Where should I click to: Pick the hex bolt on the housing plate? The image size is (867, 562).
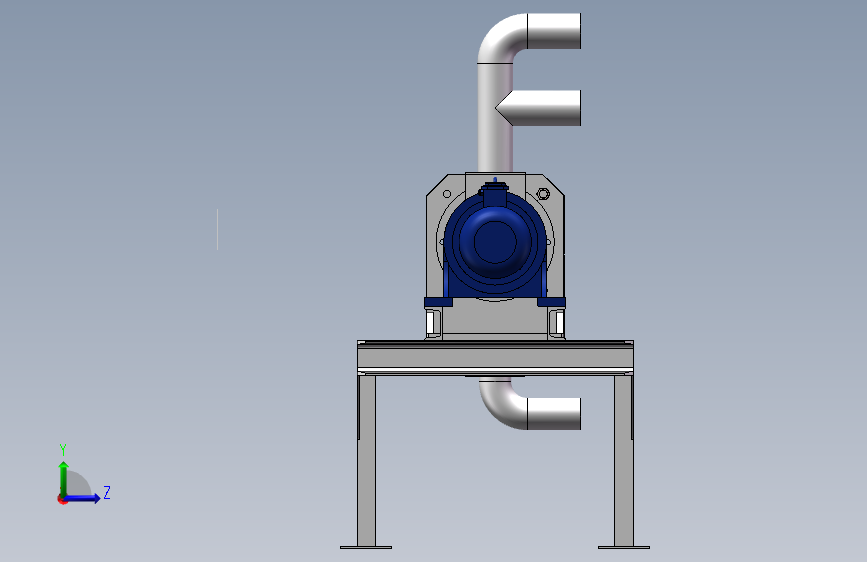tap(543, 194)
